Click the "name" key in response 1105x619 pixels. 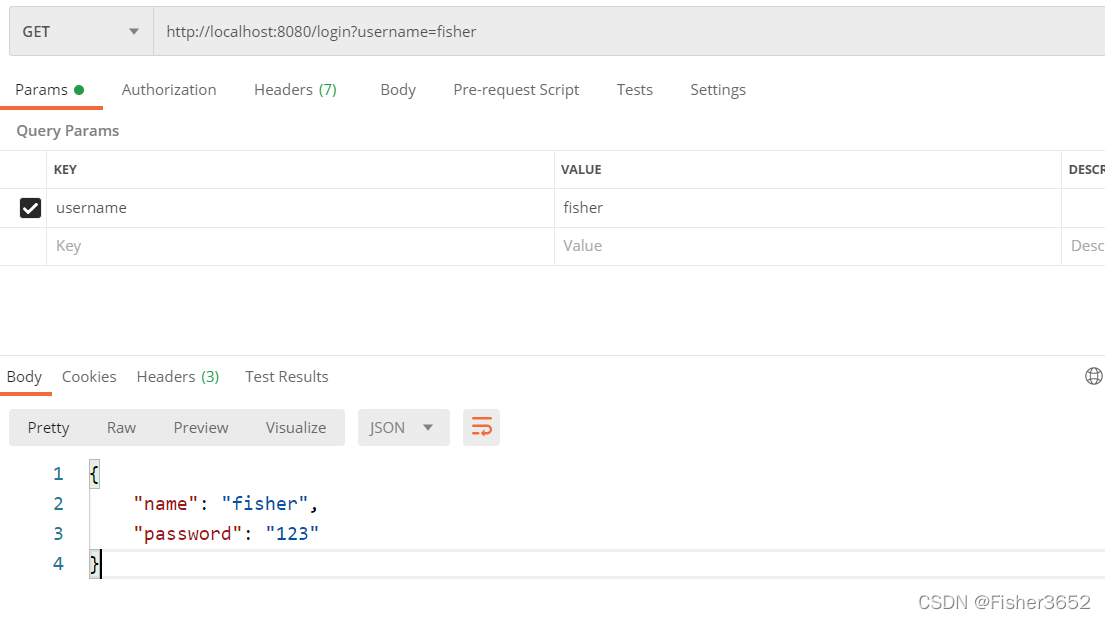pos(166,504)
